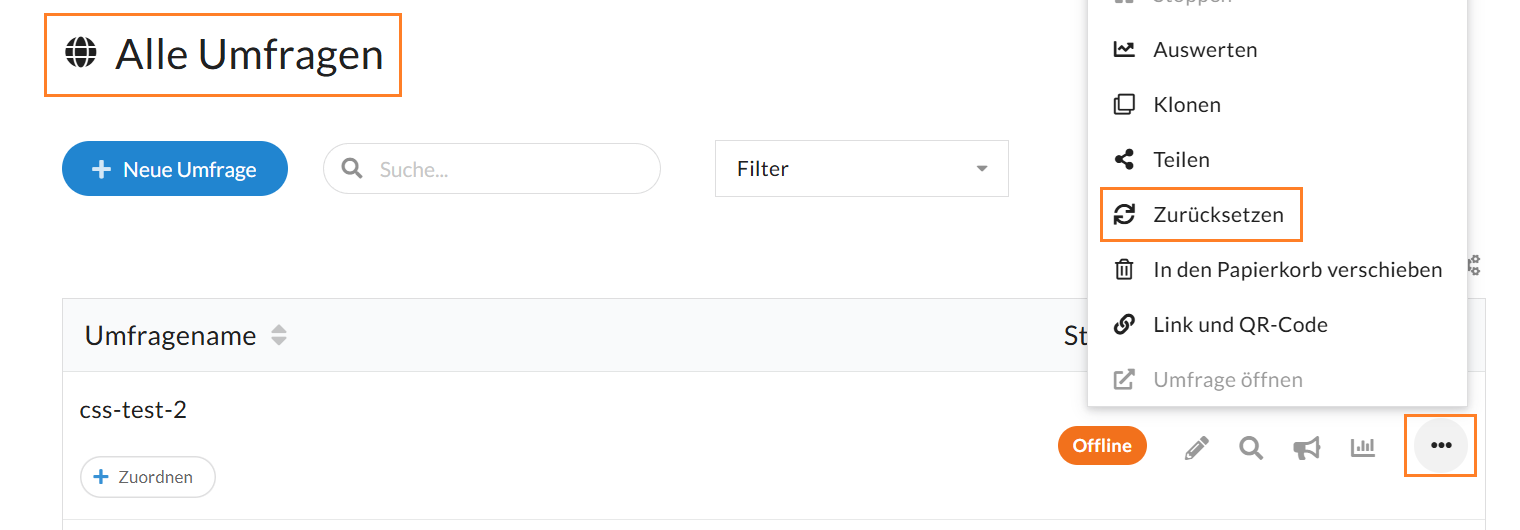Choose Klonen in the menu
This screenshot has height=530, width=1520.
click(1186, 104)
